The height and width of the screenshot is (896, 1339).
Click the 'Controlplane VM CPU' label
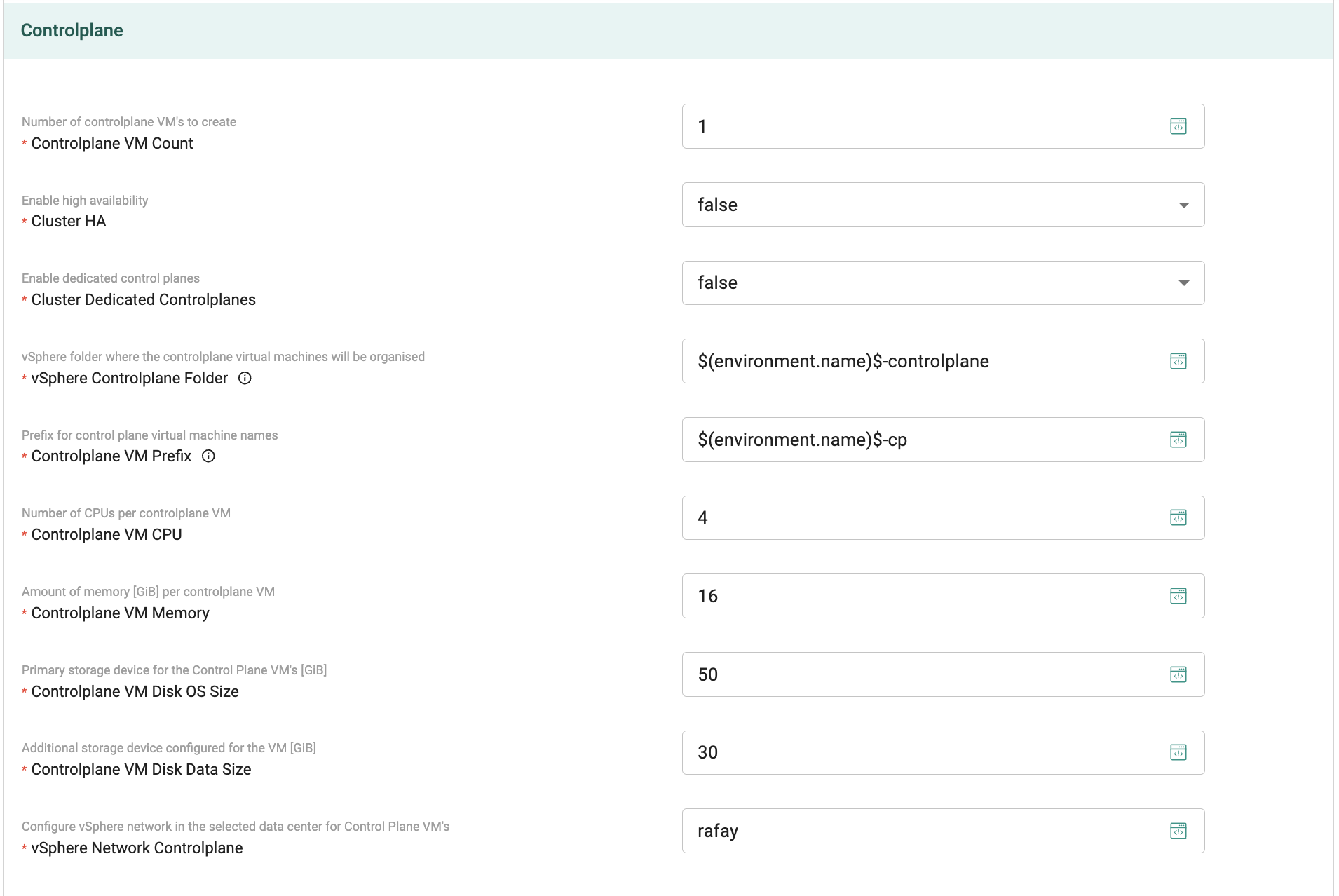tap(107, 535)
